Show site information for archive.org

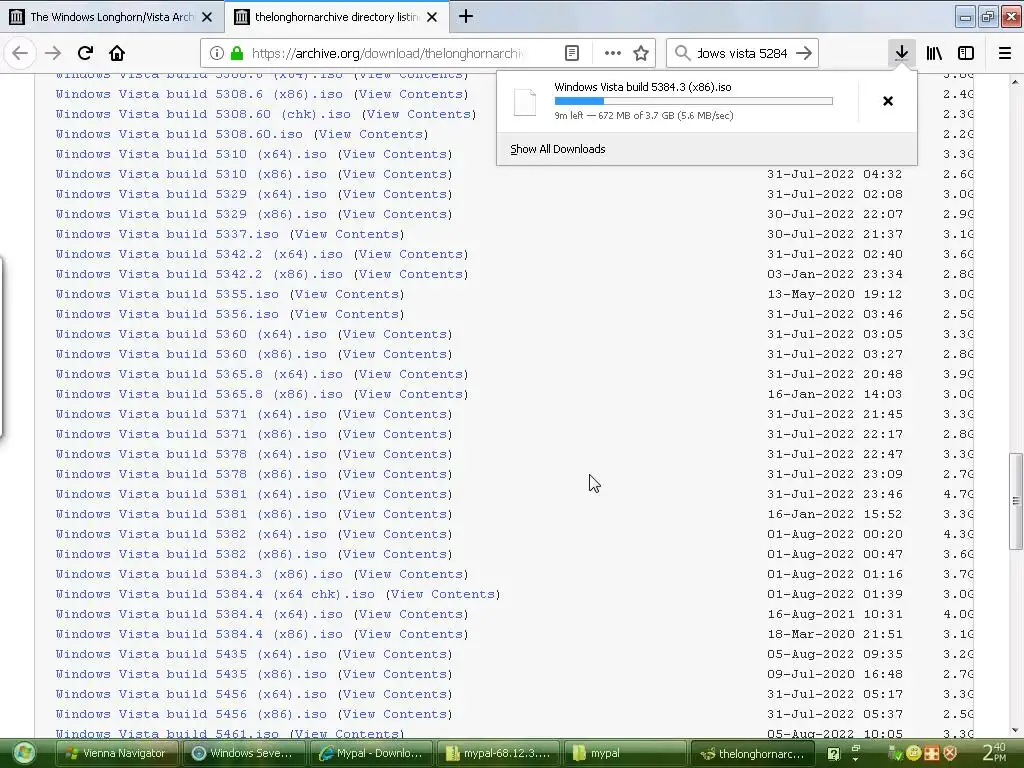coord(217,54)
